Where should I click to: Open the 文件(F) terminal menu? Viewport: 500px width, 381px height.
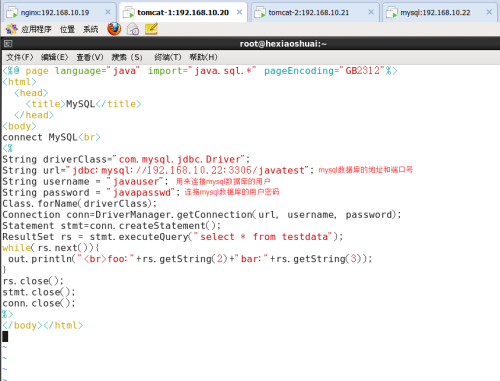(x=20, y=57)
